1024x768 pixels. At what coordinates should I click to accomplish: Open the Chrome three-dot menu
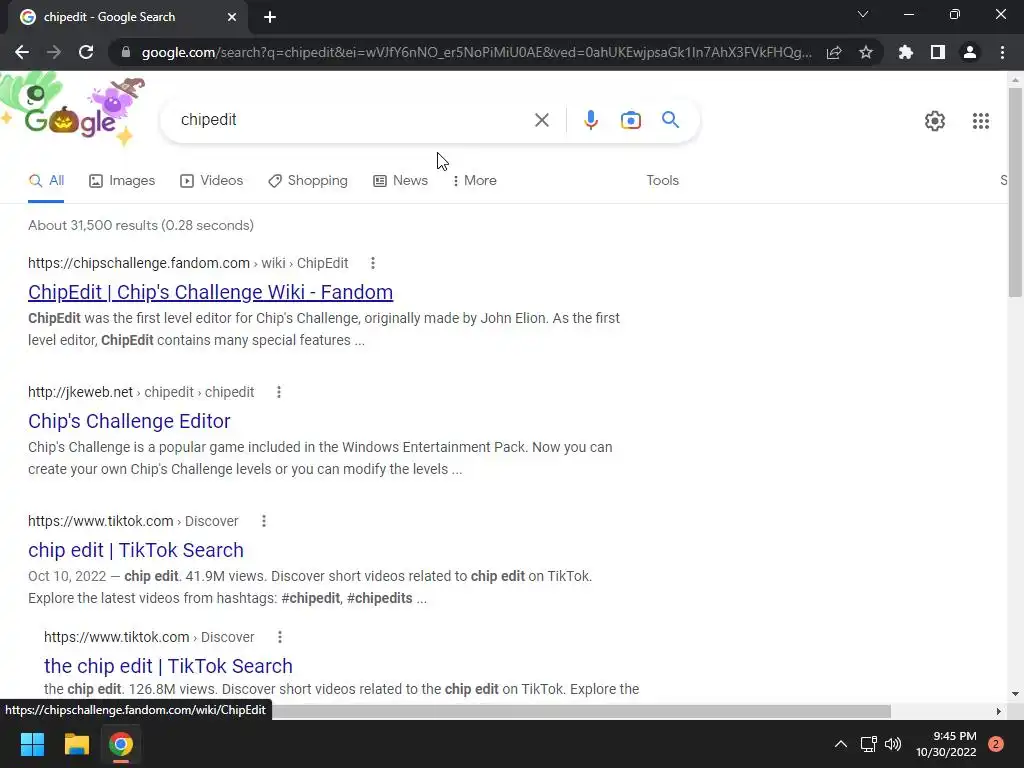pos(1002,52)
